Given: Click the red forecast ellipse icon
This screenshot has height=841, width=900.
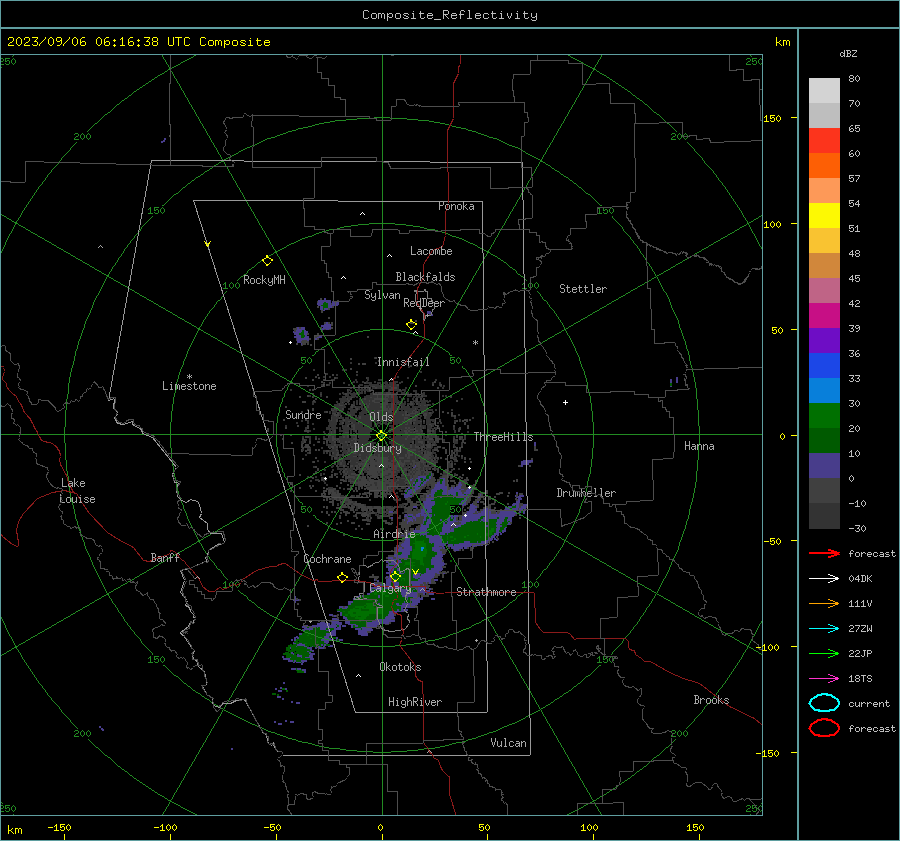Looking at the screenshot, I should [824, 728].
